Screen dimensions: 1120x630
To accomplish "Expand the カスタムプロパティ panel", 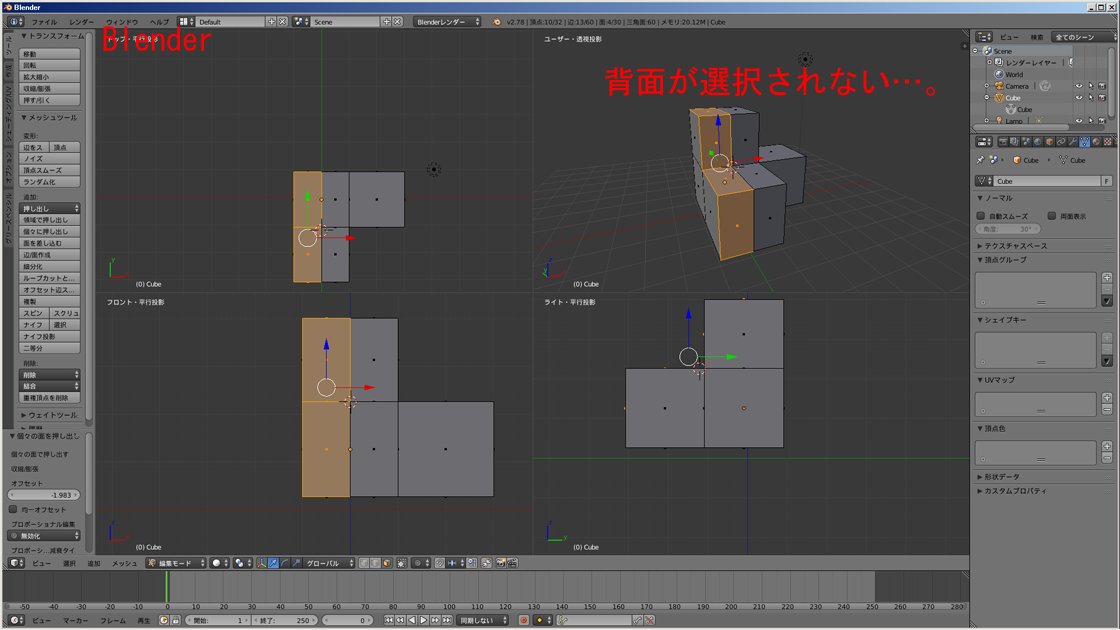I will 1013,491.
